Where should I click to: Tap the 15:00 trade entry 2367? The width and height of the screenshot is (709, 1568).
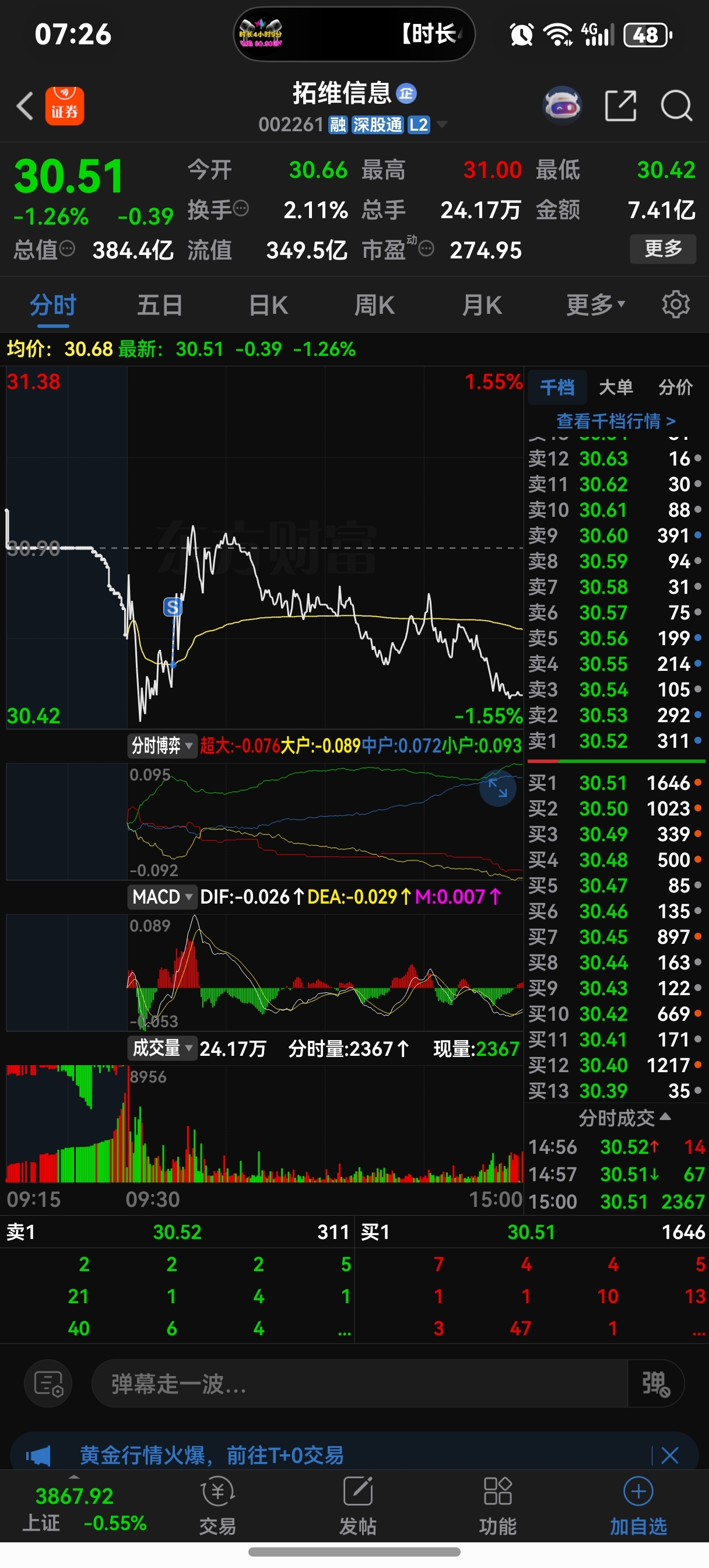click(616, 1202)
